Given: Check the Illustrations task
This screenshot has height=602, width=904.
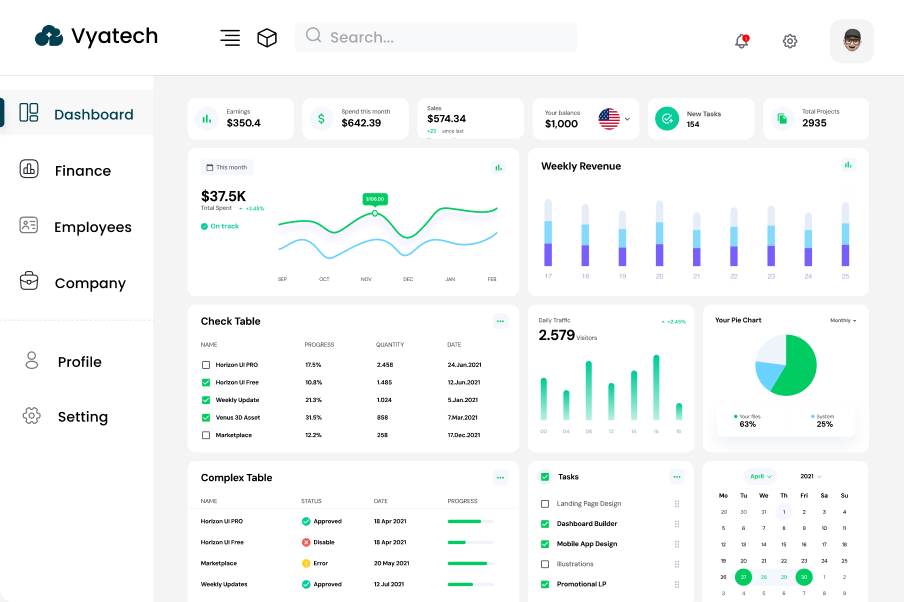Looking at the screenshot, I should [x=545, y=565].
